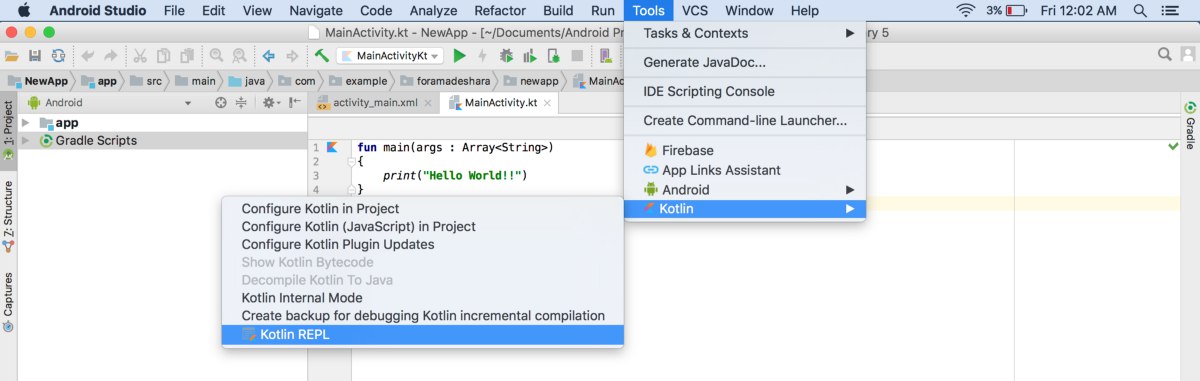Click the Debug app bug icon
Viewport: 1200px width, 381px height.
pos(506,55)
